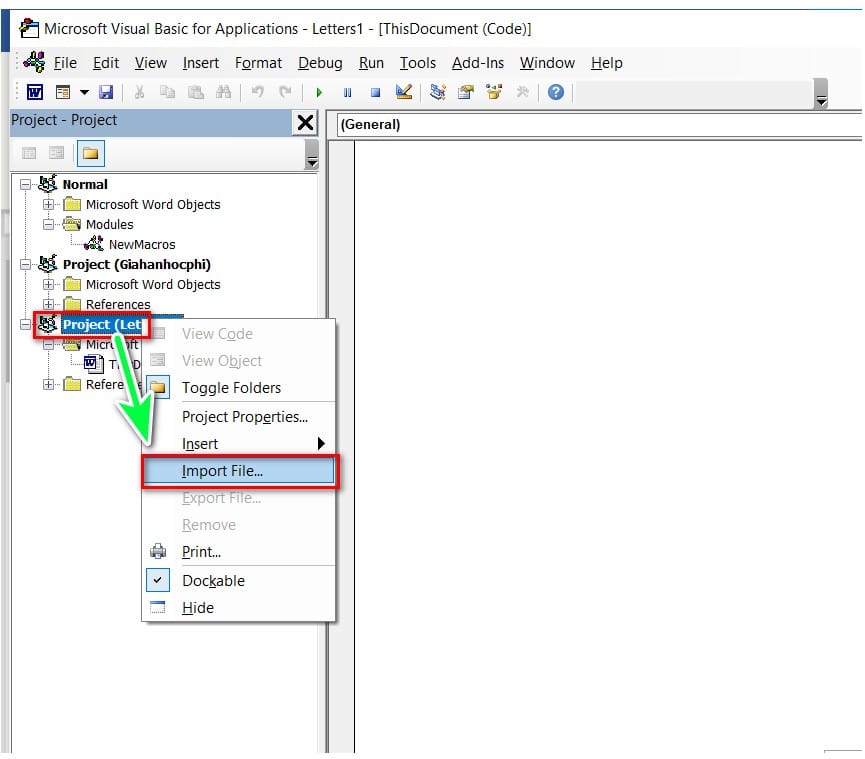Choose Project Properties... in context menu
This screenshot has width=865, height=759.
click(x=238, y=416)
